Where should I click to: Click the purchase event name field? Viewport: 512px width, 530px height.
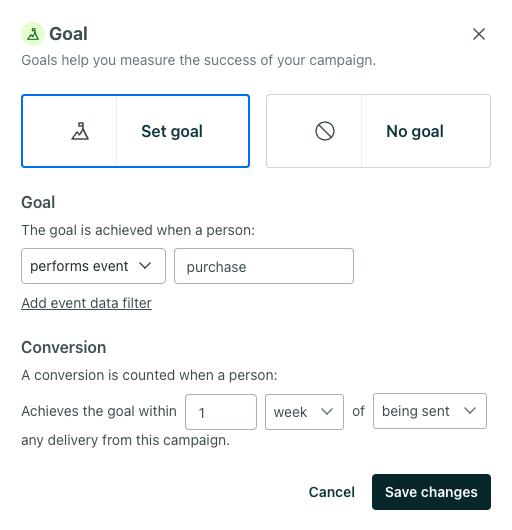[x=264, y=266]
